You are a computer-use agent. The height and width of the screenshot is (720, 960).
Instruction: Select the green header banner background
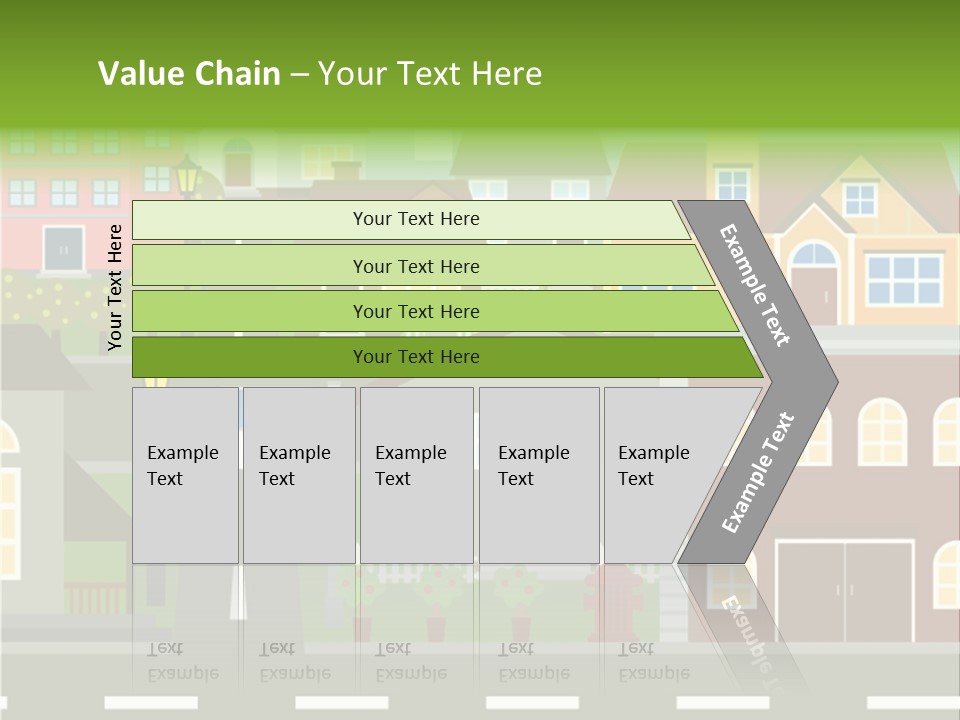[x=480, y=64]
